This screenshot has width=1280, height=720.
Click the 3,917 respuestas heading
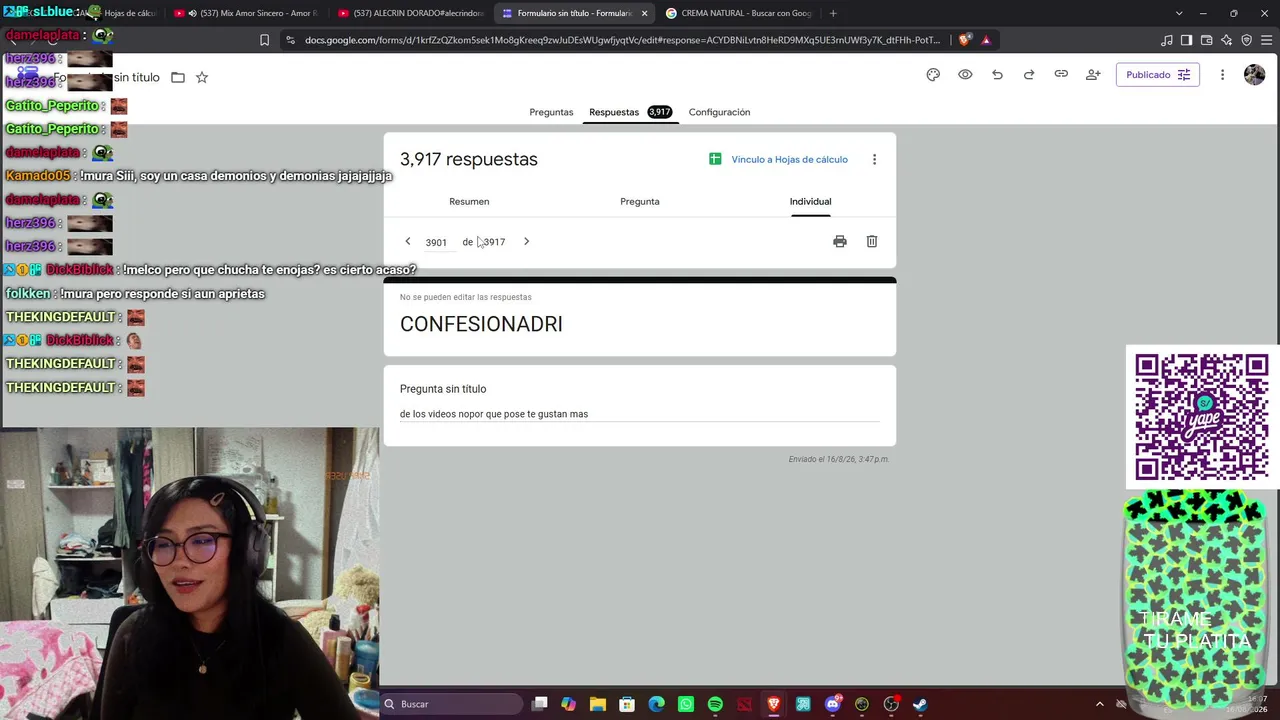pyautogui.click(x=469, y=159)
